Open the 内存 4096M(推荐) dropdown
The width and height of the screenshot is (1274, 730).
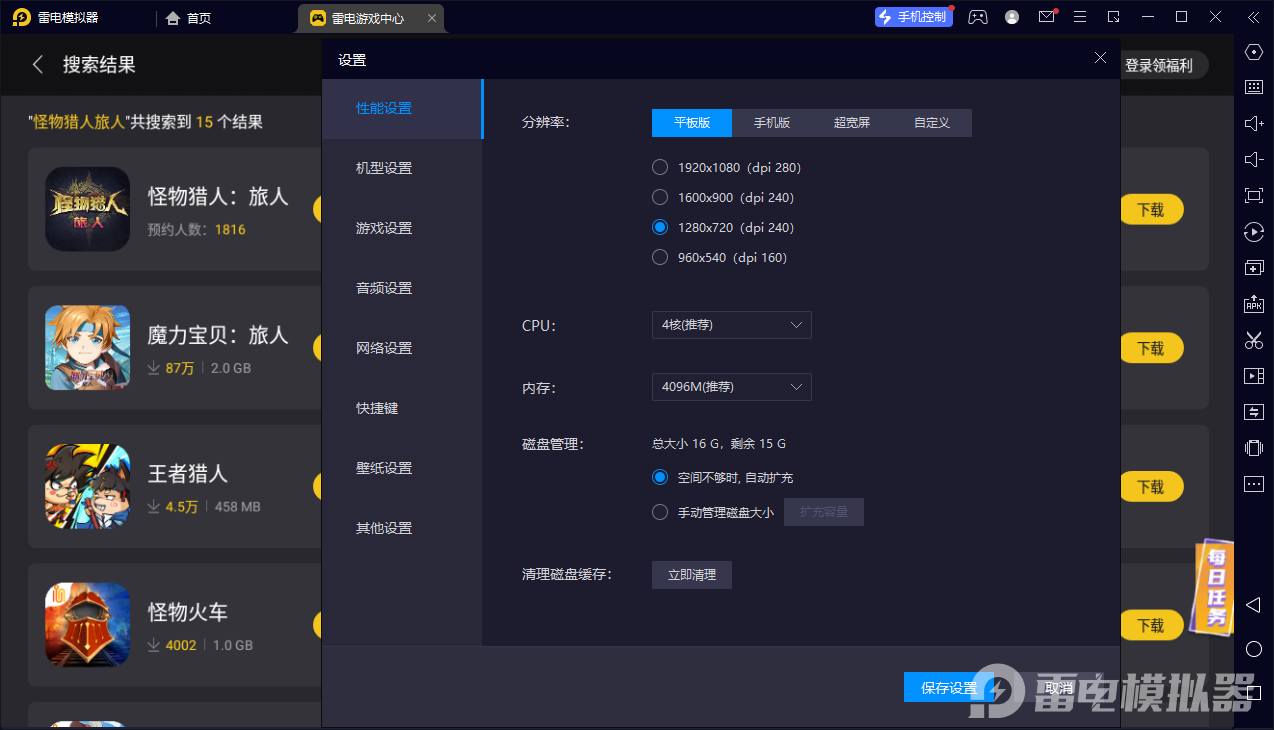pos(731,387)
